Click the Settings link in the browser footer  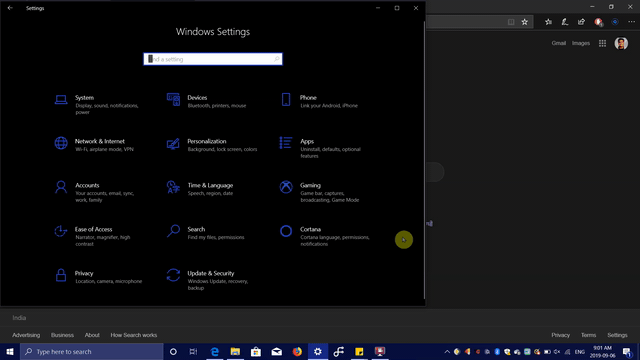(617, 335)
